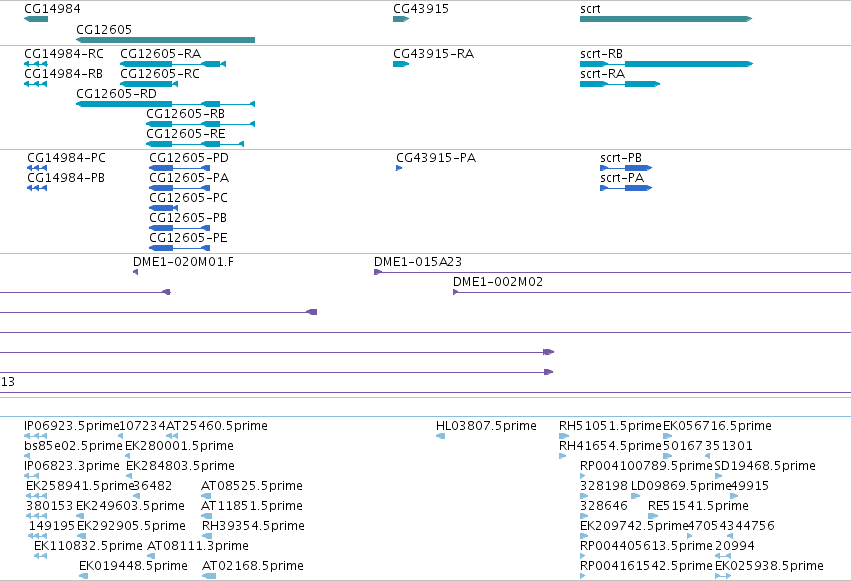Select BAC clone DME1-015A23
Screen dimensions: 851x581
tap(613, 272)
